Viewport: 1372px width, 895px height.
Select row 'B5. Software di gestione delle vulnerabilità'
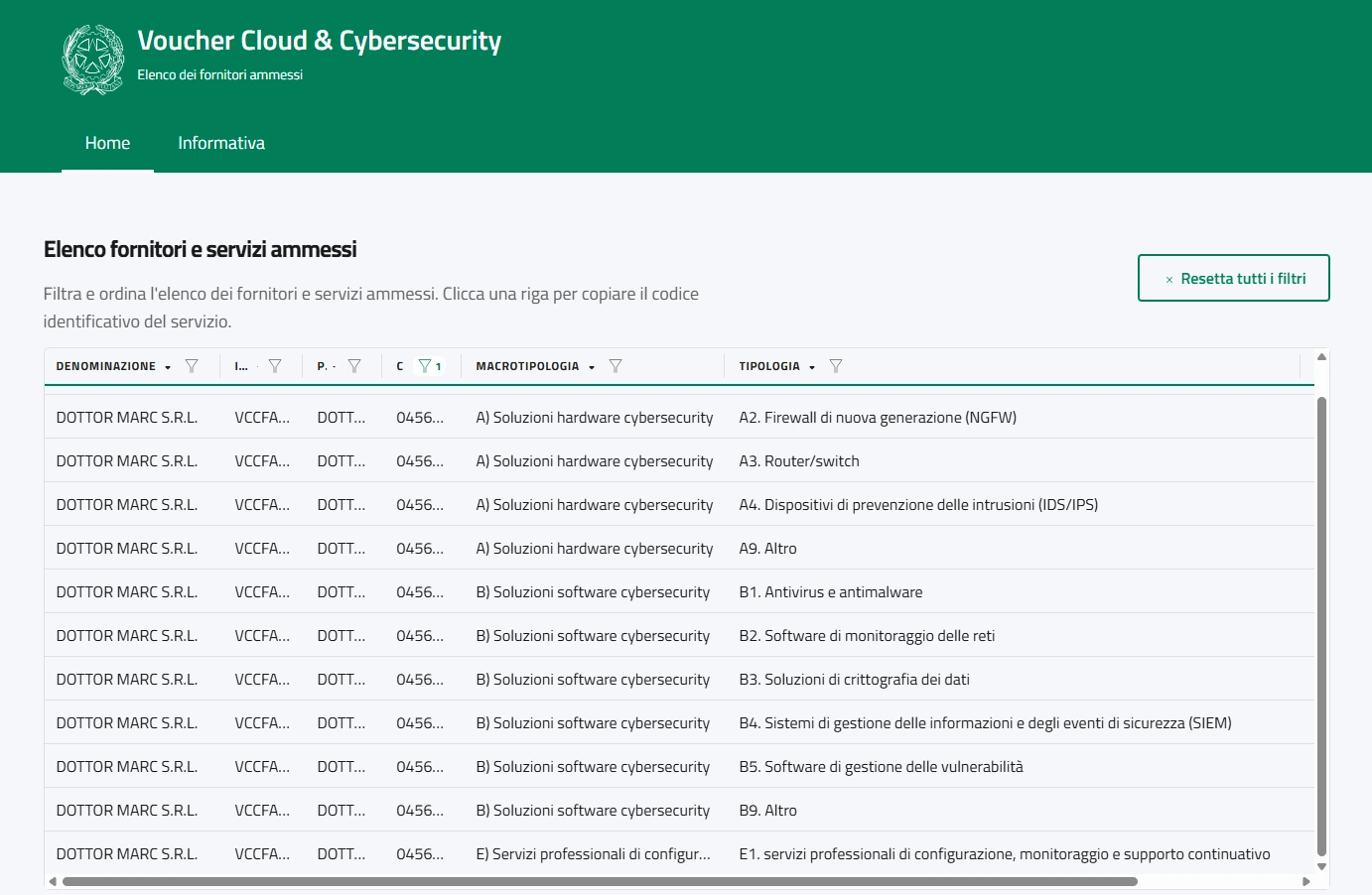coord(679,767)
